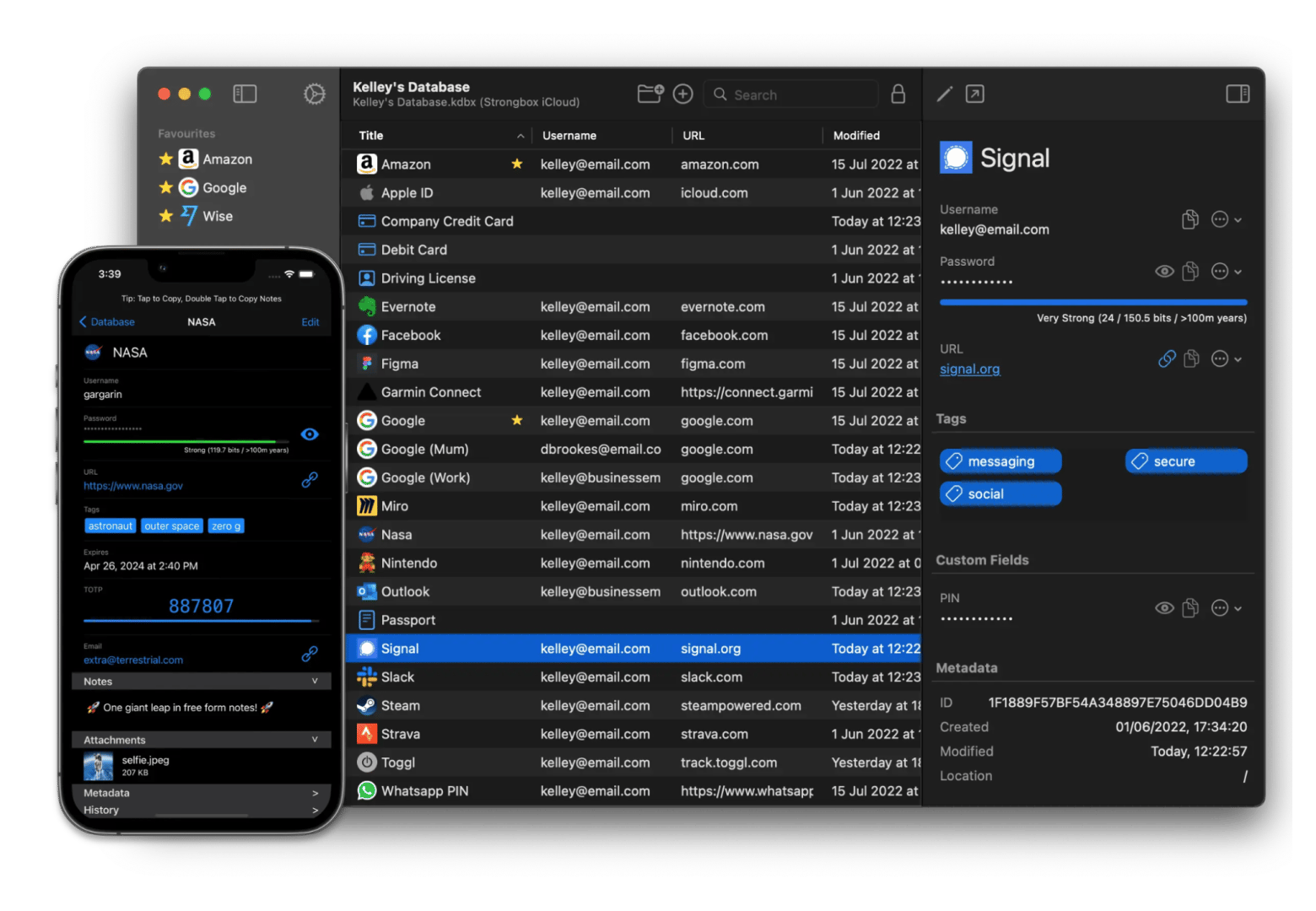
Task: Launch the entry with the open-external icon
Action: (975, 94)
